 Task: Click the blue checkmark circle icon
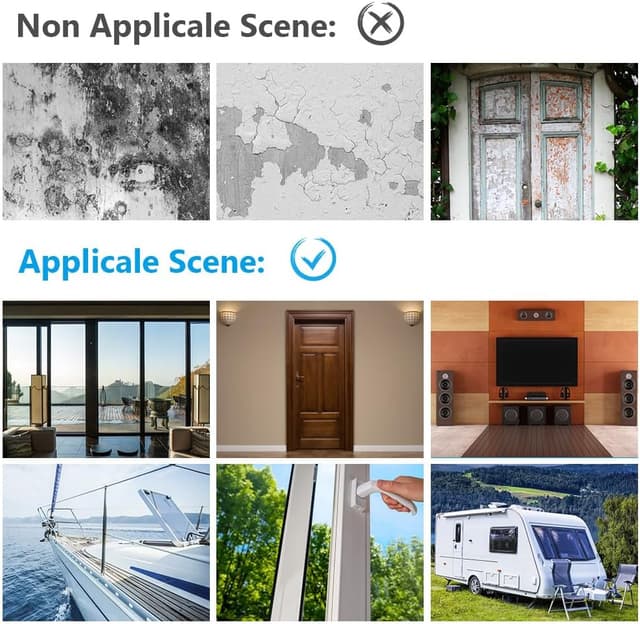[313, 260]
